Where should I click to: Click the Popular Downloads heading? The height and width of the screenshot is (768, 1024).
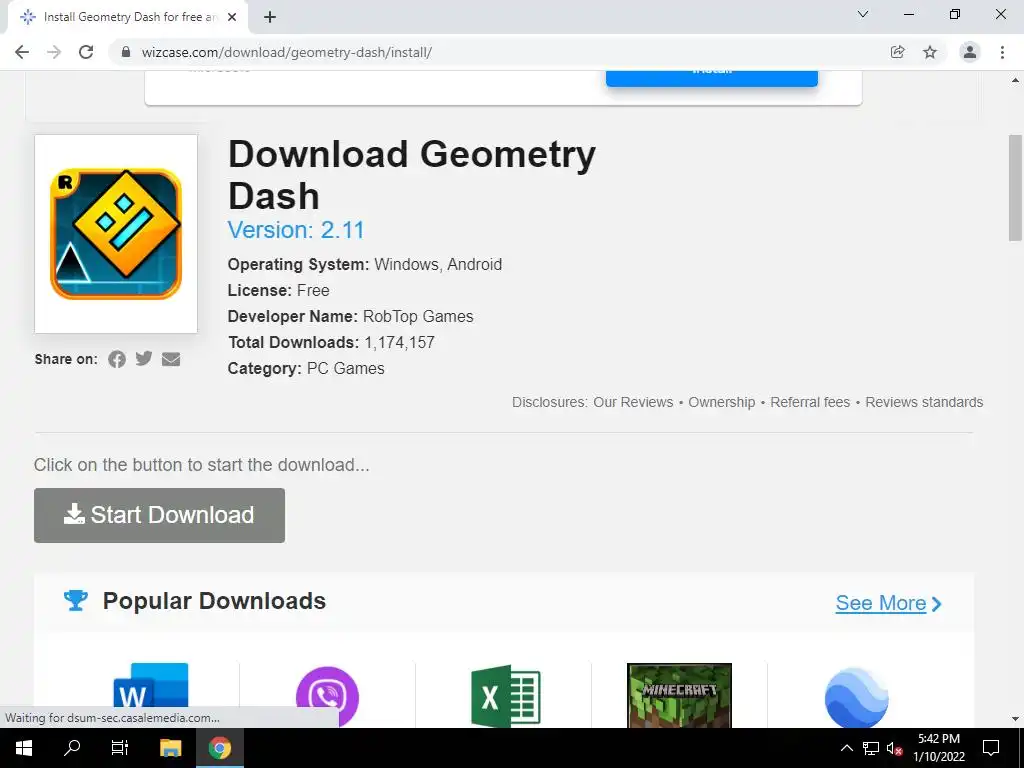click(x=214, y=601)
